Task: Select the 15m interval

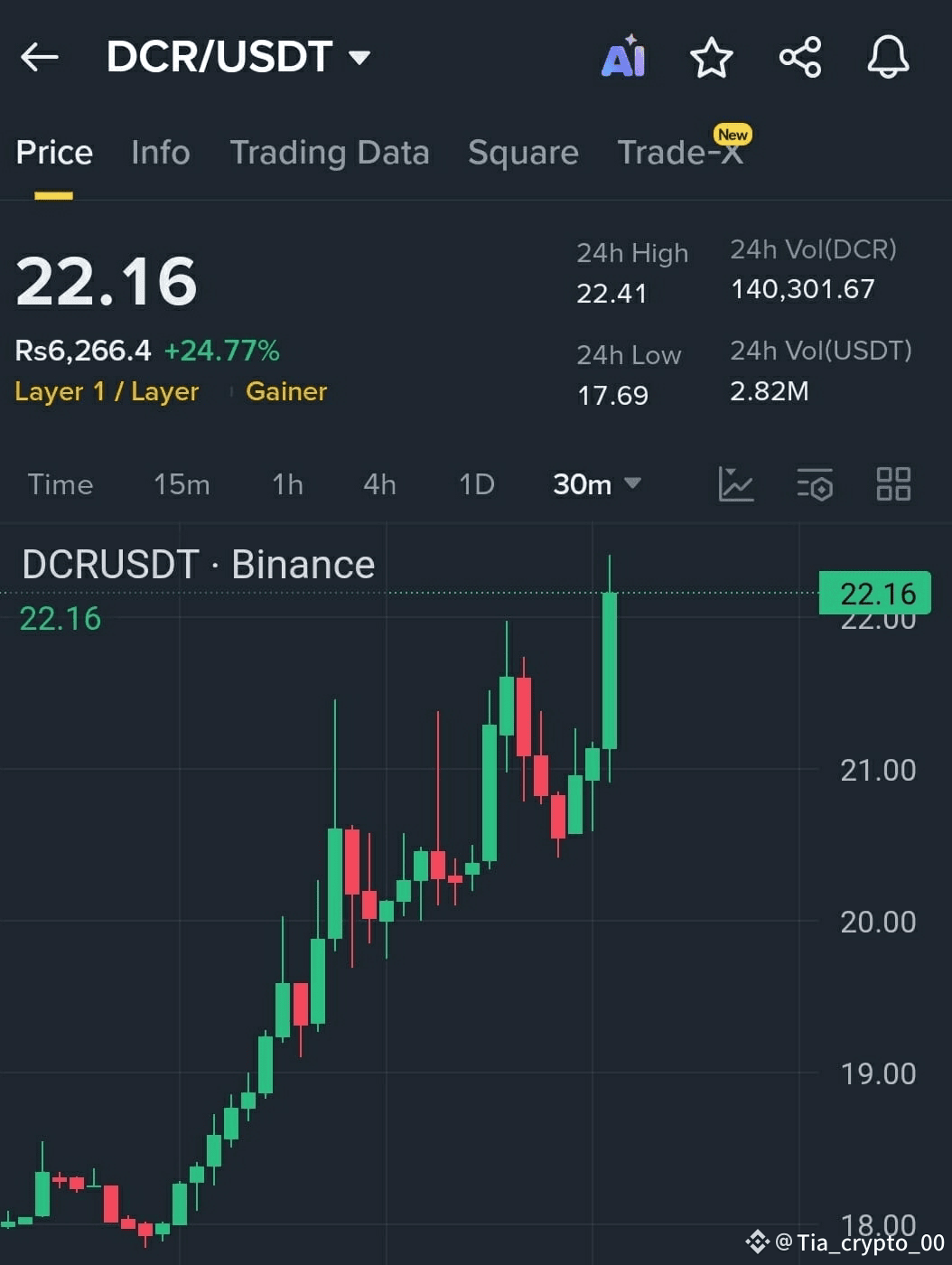Action: coord(182,484)
